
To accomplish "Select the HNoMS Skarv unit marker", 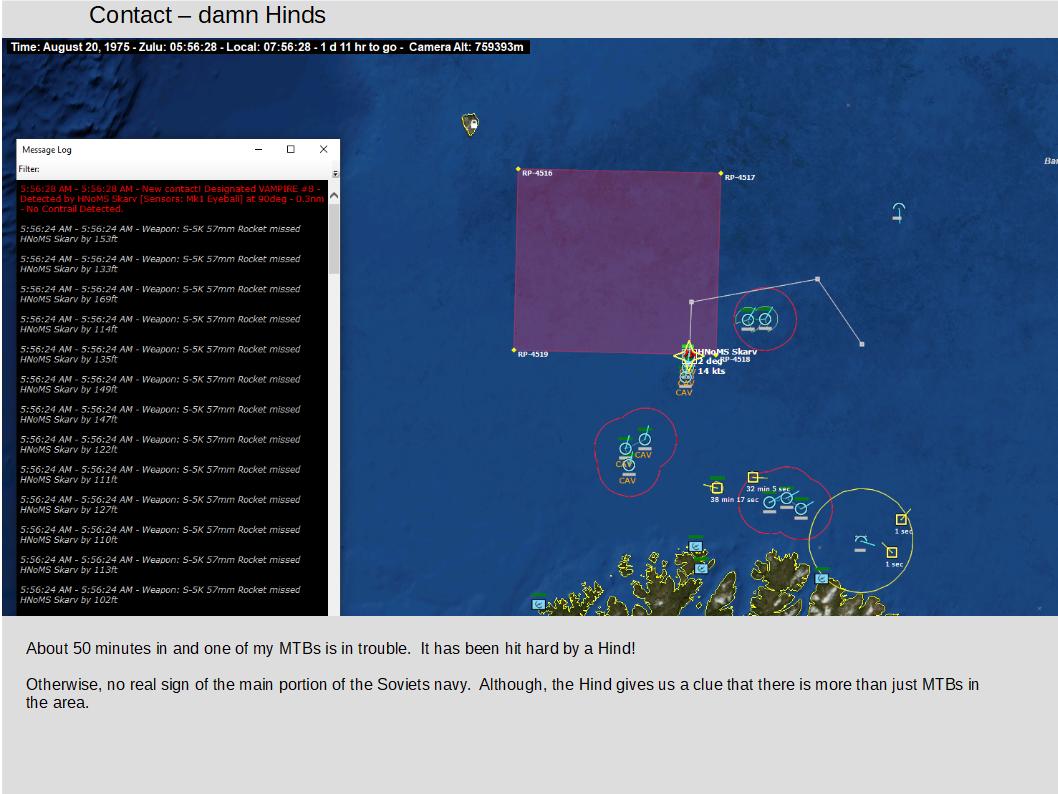I will coord(688,356).
